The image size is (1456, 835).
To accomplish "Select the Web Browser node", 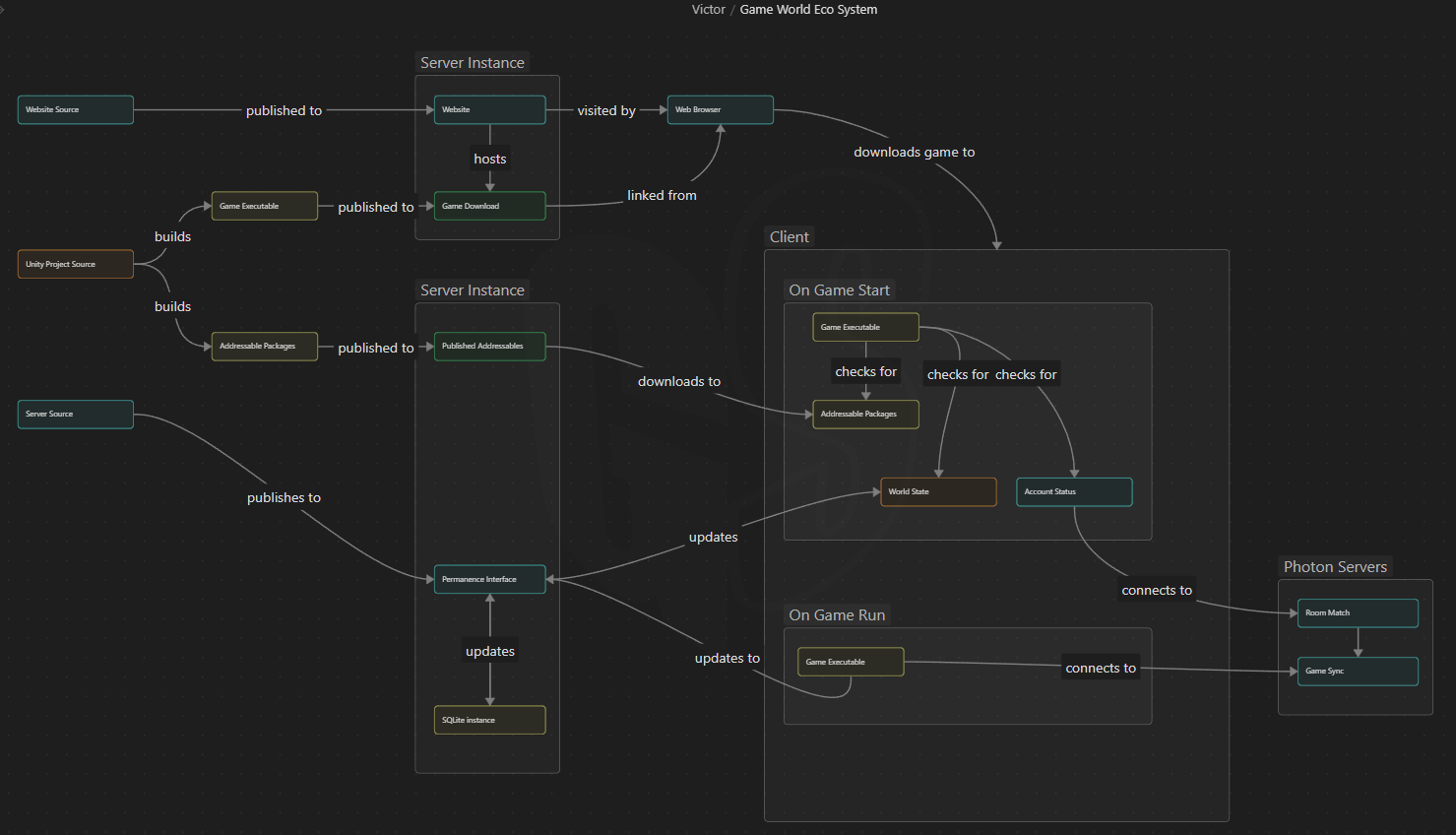I will tap(721, 110).
